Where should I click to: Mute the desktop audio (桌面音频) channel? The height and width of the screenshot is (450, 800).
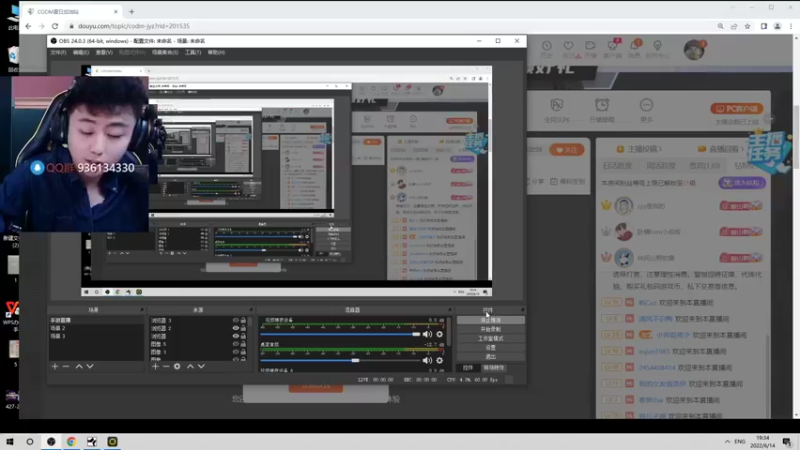[x=428, y=360]
